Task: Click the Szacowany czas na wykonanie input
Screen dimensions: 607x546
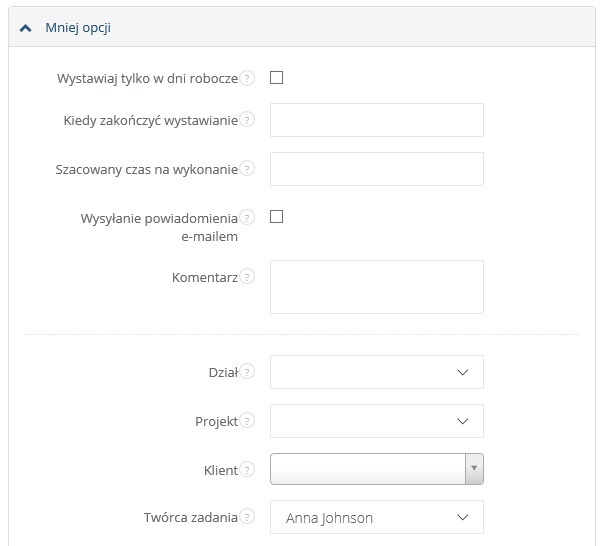Action: tap(377, 169)
